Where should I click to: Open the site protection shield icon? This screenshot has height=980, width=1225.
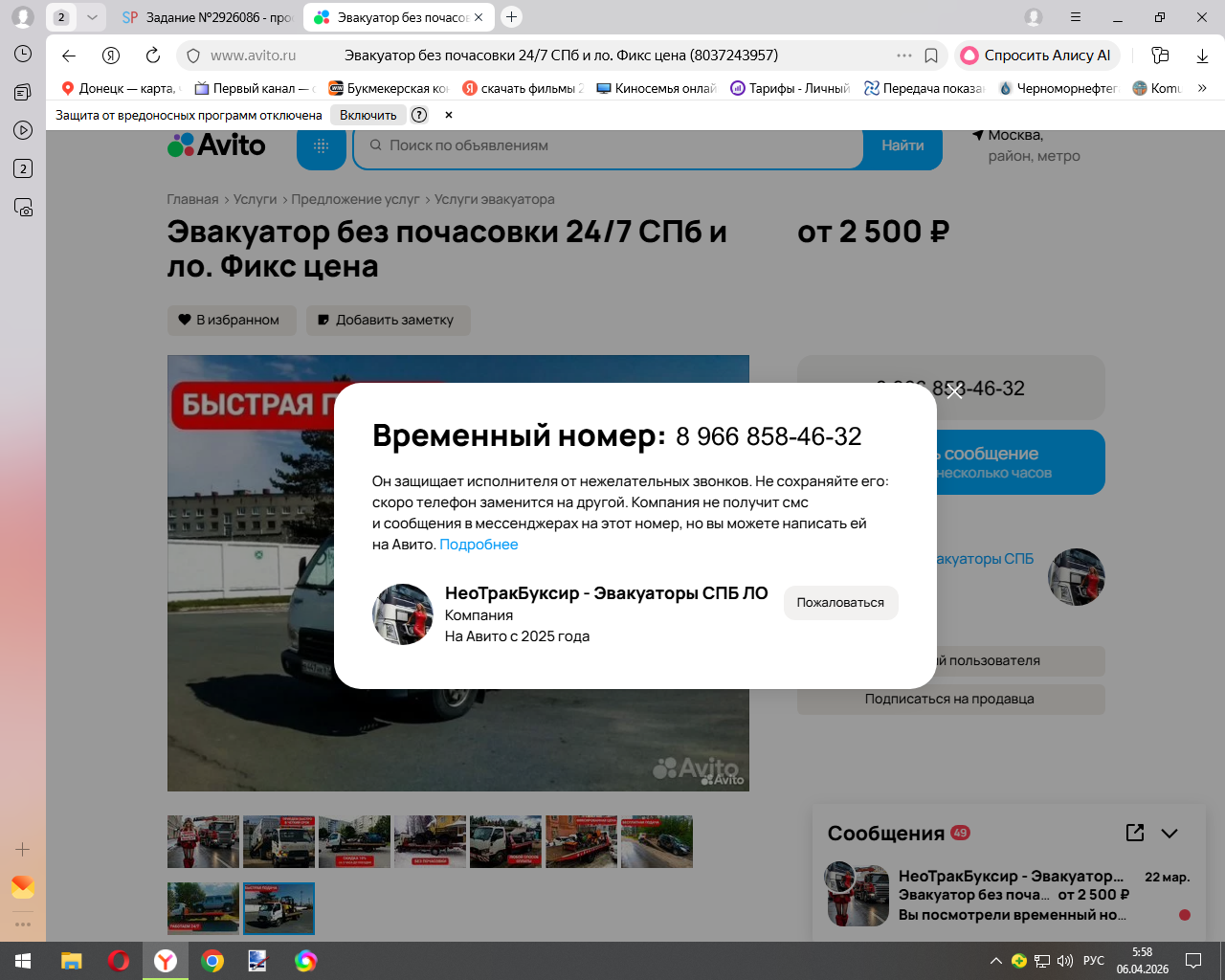tap(193, 56)
